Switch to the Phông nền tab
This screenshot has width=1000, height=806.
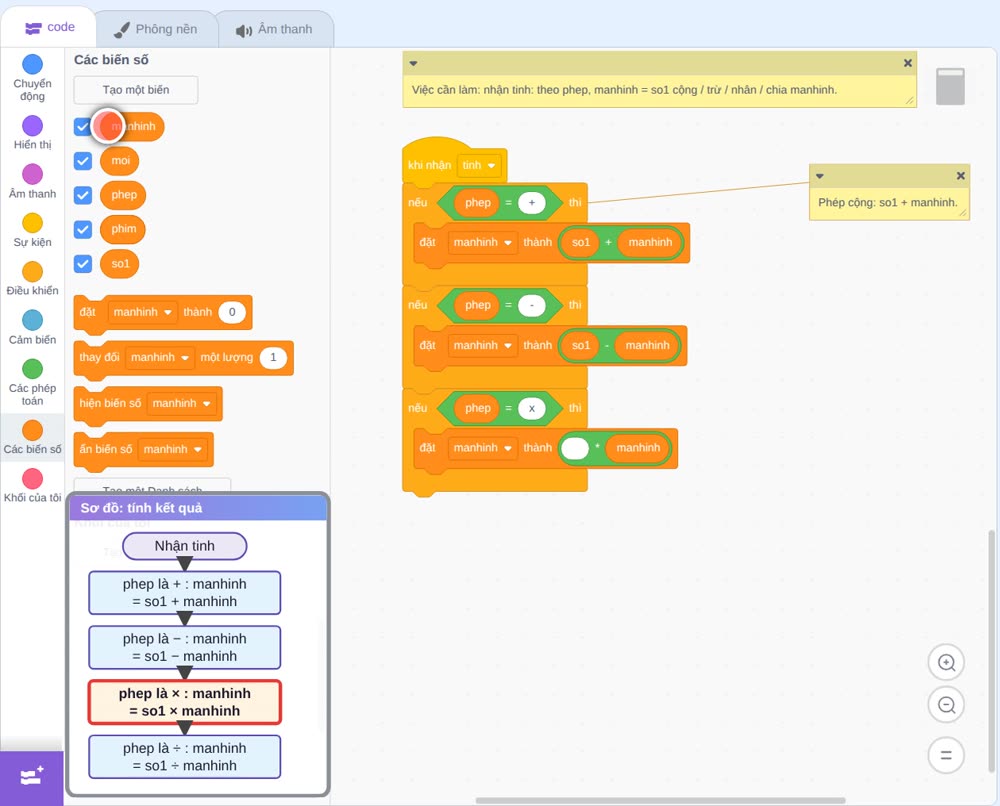[156, 29]
